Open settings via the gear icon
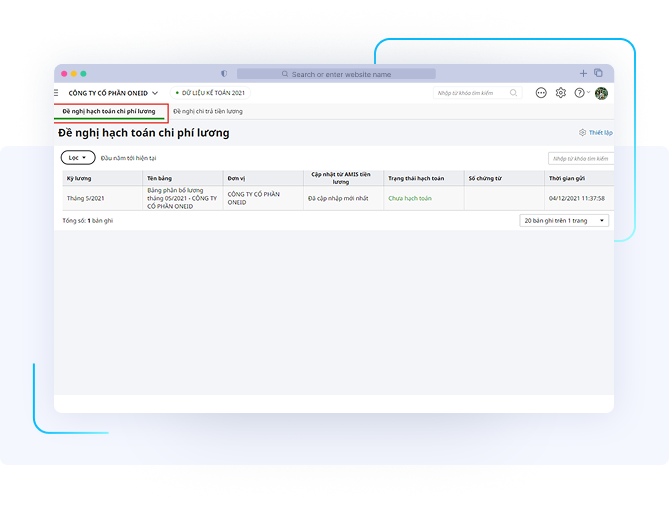 tap(560, 93)
